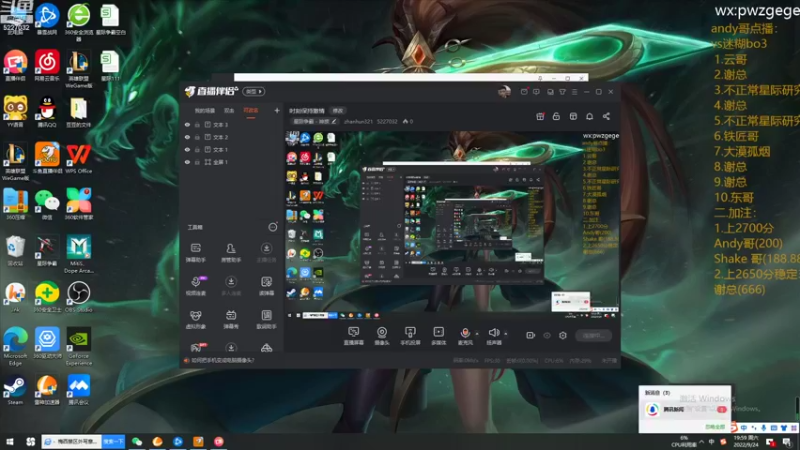This screenshot has width=800, height=450.
Task: Open the Windows Start menu
Action: click(x=10, y=441)
